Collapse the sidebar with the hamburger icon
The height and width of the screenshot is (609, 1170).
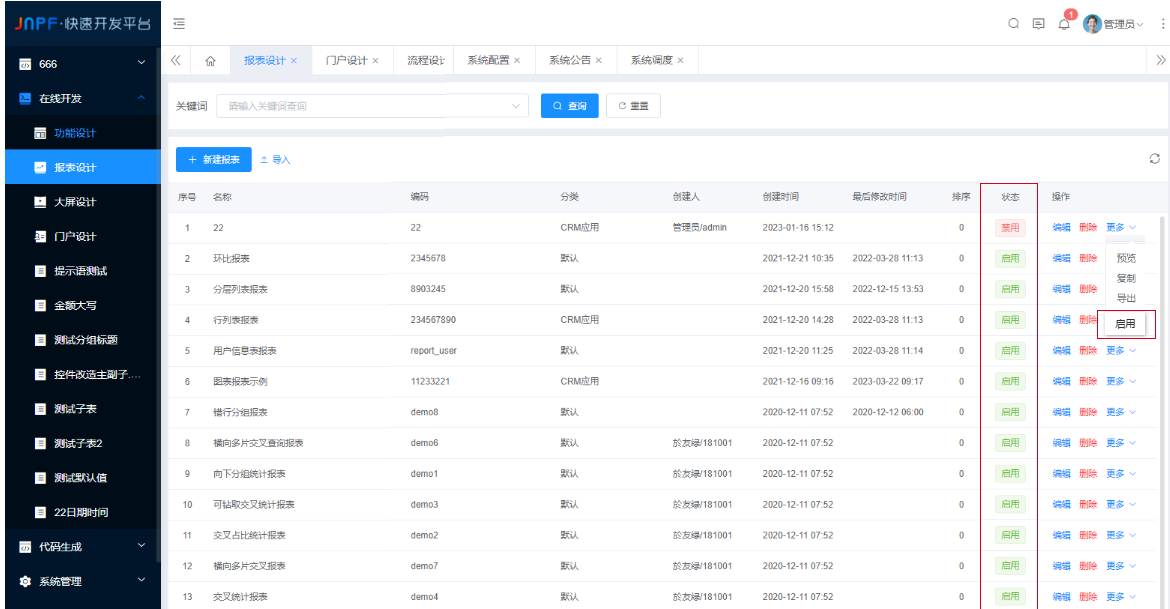pyautogui.click(x=179, y=24)
